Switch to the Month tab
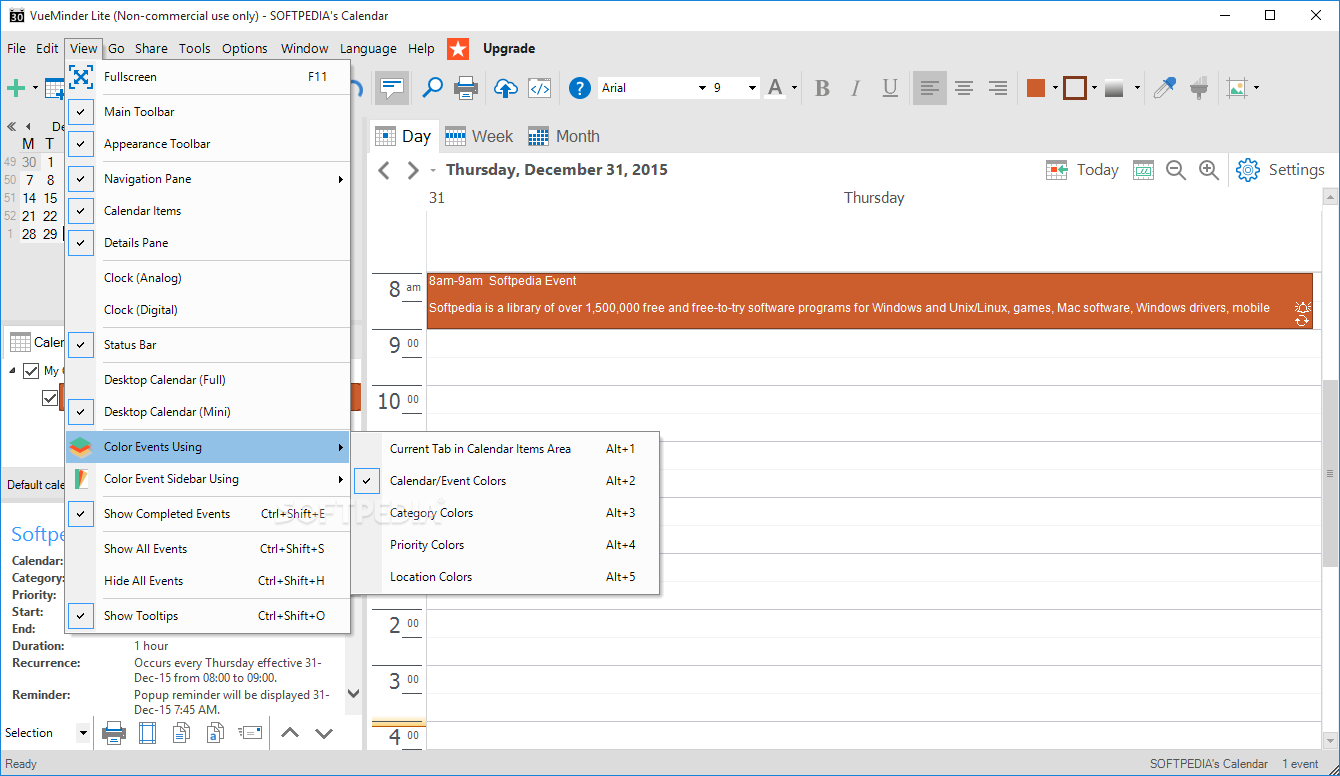This screenshot has height=776, width=1340. click(564, 136)
